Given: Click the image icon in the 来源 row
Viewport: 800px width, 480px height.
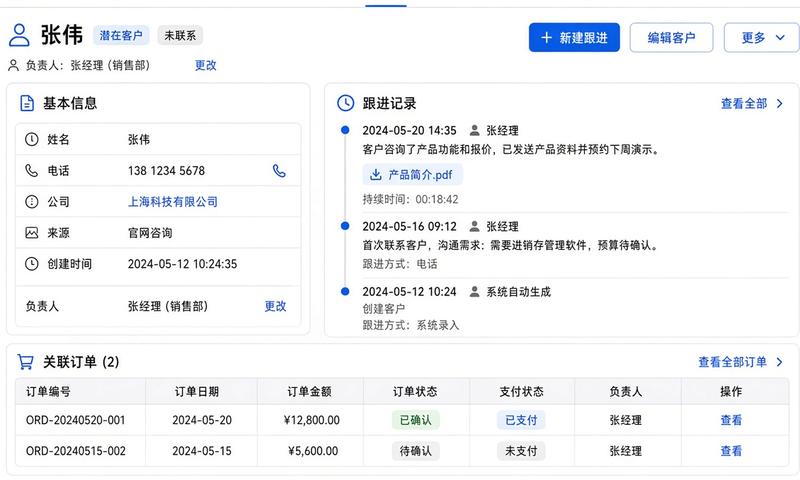Looking at the screenshot, I should 32,233.
